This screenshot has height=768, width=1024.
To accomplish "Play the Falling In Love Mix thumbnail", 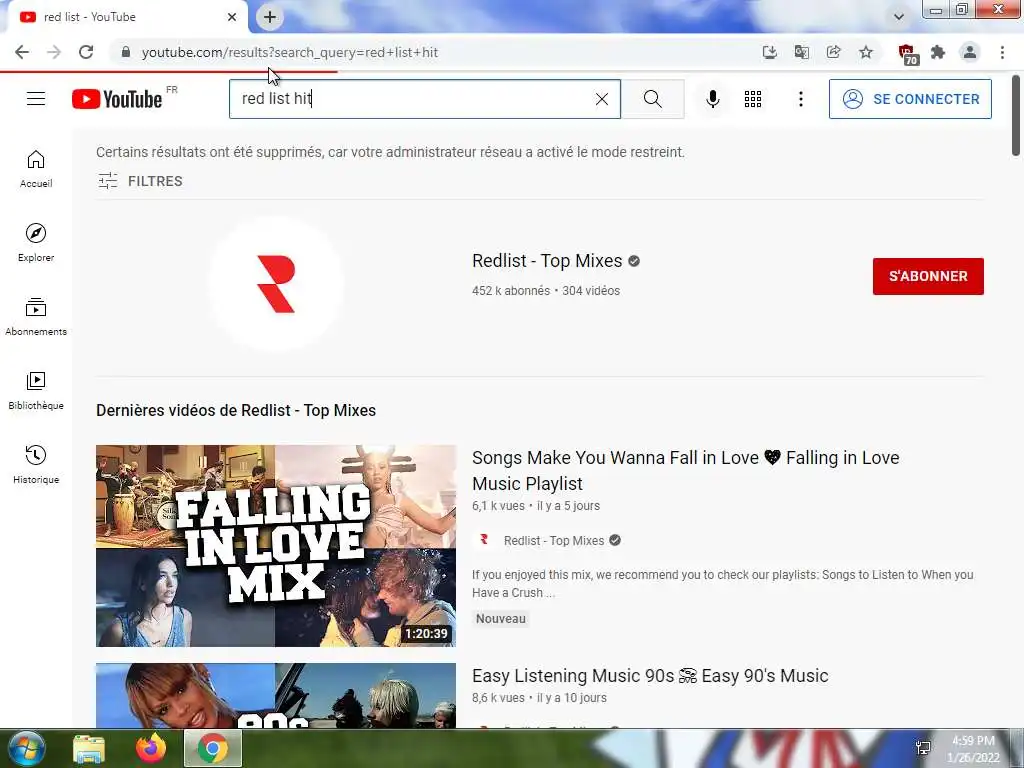I will [x=276, y=546].
